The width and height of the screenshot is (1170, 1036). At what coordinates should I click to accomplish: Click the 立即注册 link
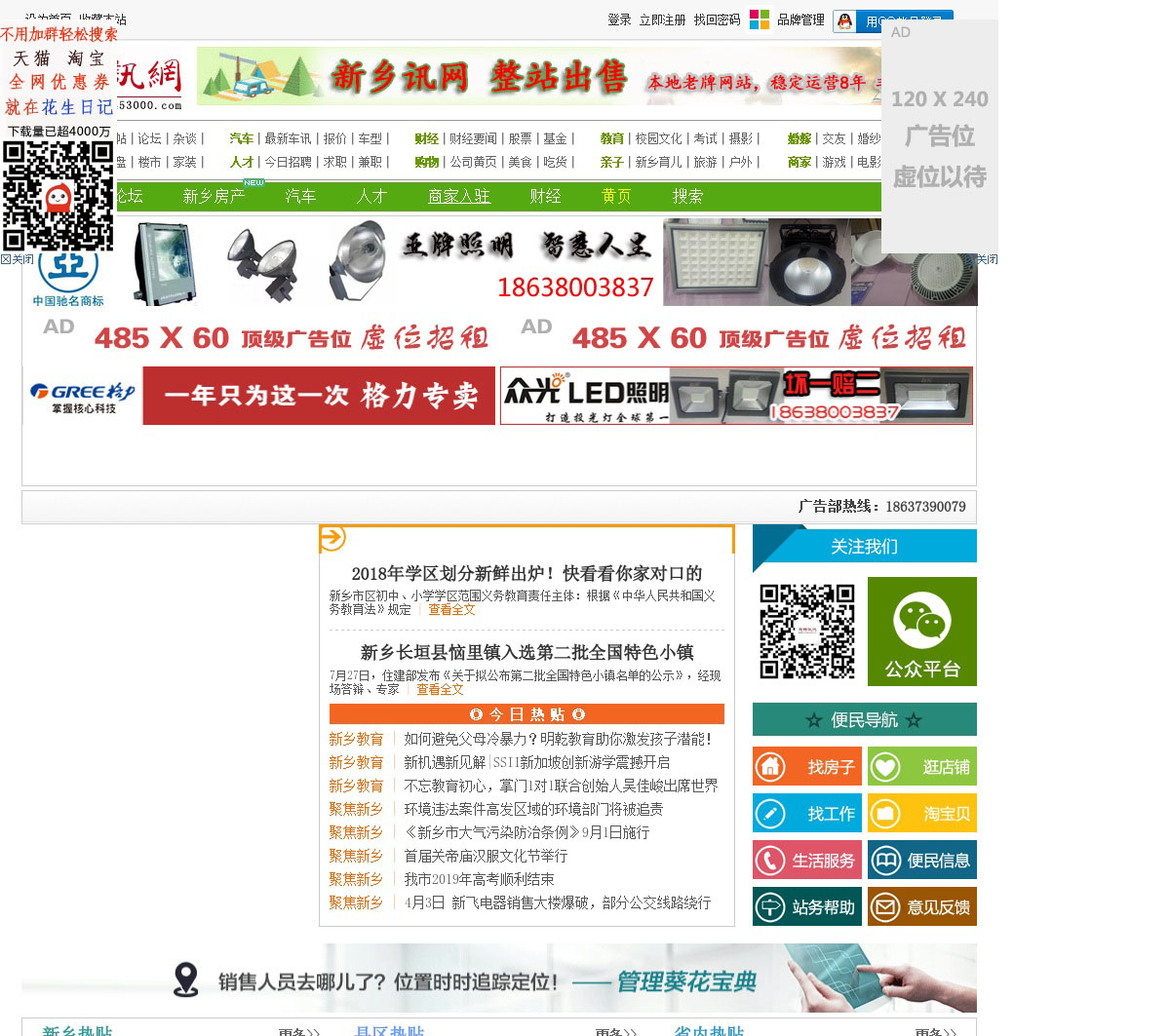pyautogui.click(x=662, y=19)
